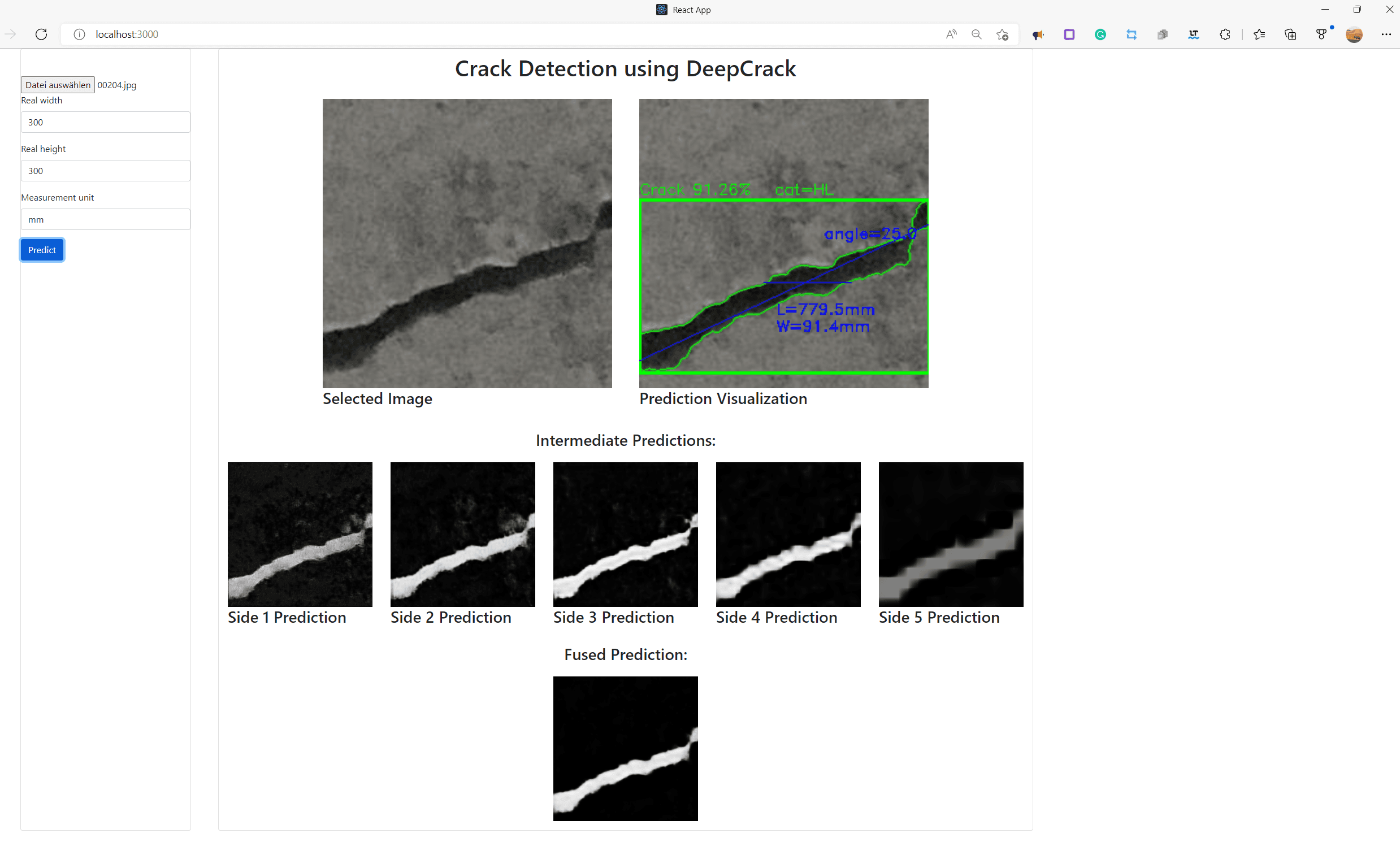Open the Grammarly extension icon

pos(1100,34)
